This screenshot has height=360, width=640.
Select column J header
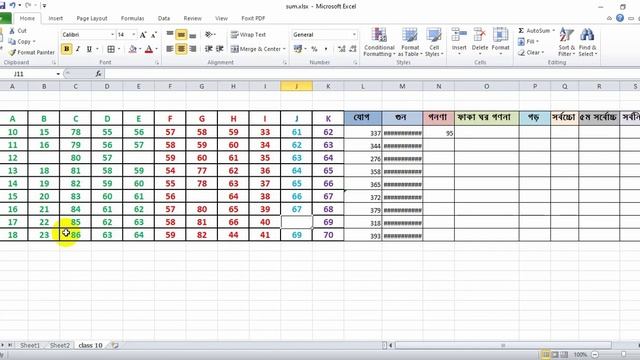296,86
